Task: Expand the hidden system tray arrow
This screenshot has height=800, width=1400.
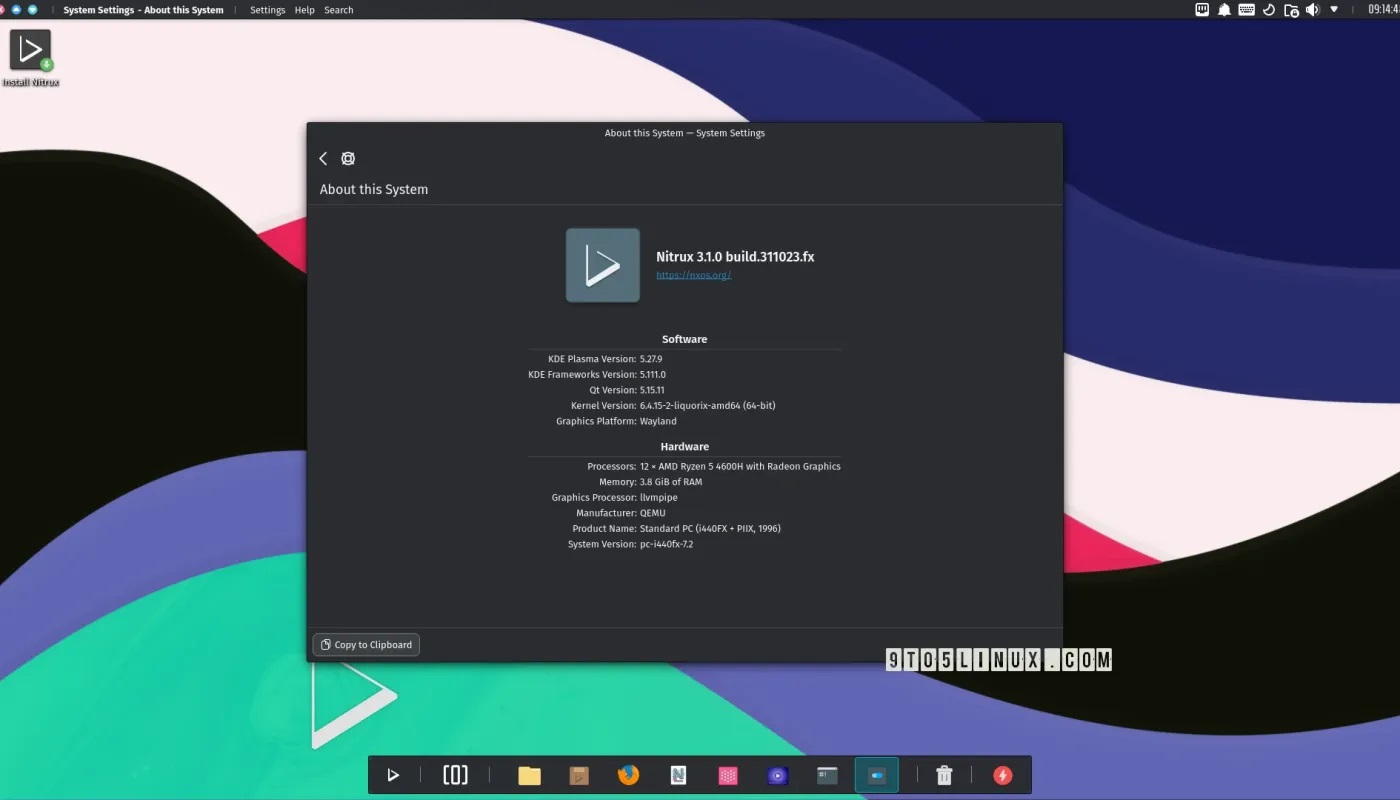Action: pos(1333,9)
